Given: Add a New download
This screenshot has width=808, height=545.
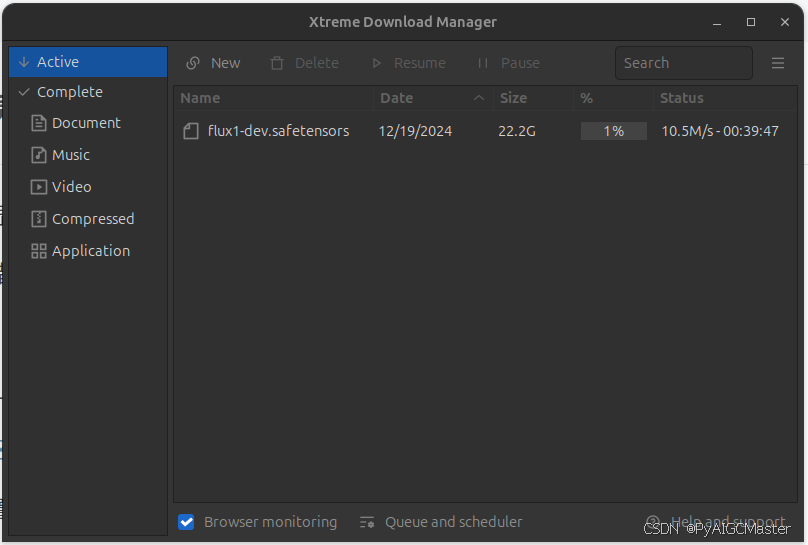Looking at the screenshot, I should click(x=213, y=63).
